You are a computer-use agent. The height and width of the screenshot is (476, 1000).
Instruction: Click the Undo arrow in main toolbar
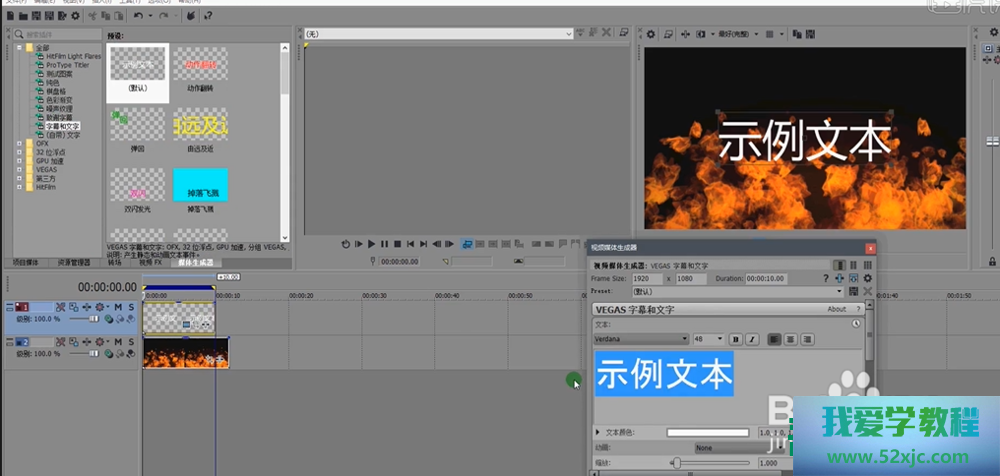tap(138, 16)
